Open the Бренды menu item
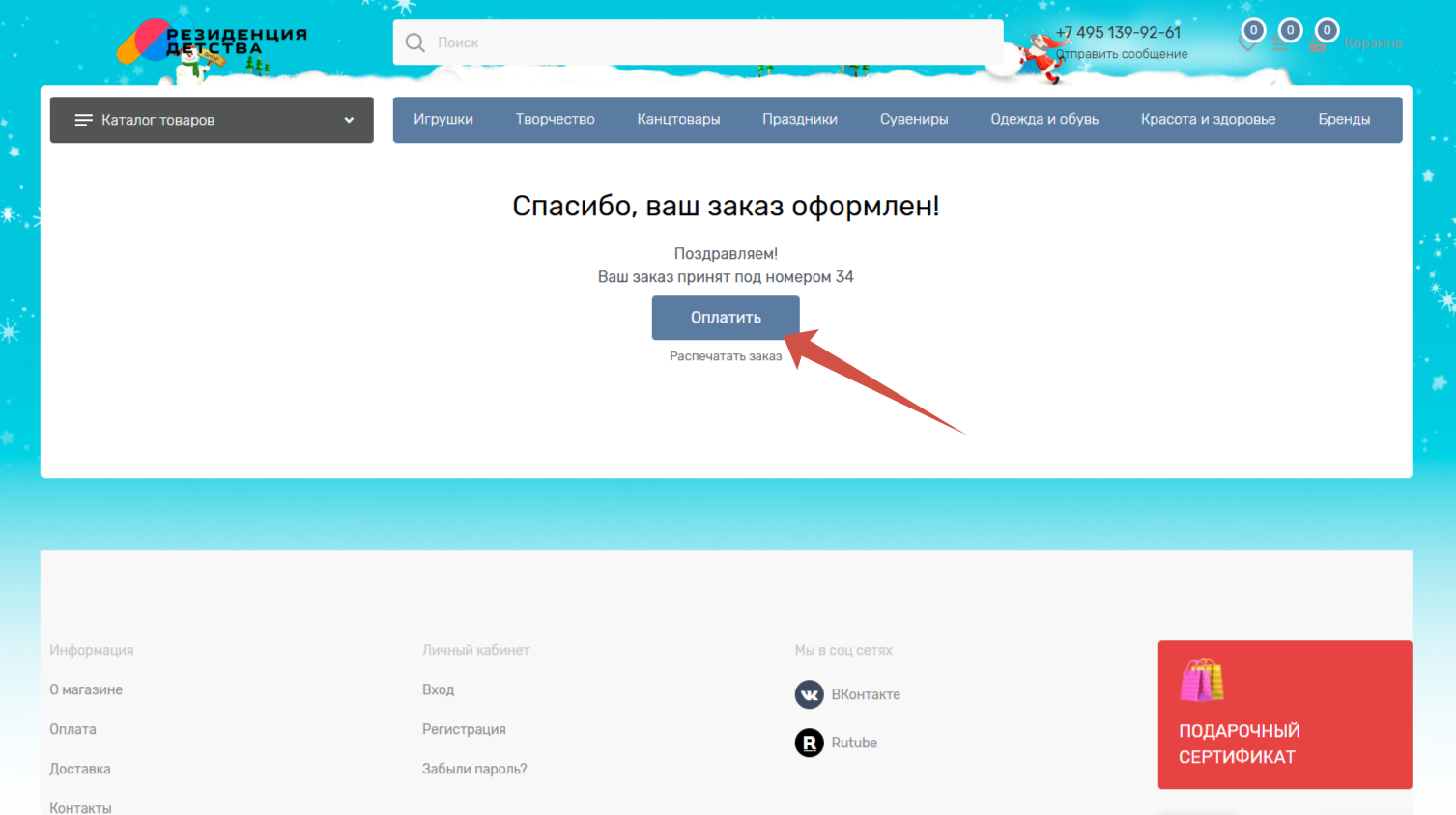Viewport: 1456px width, 815px height. (x=1344, y=119)
